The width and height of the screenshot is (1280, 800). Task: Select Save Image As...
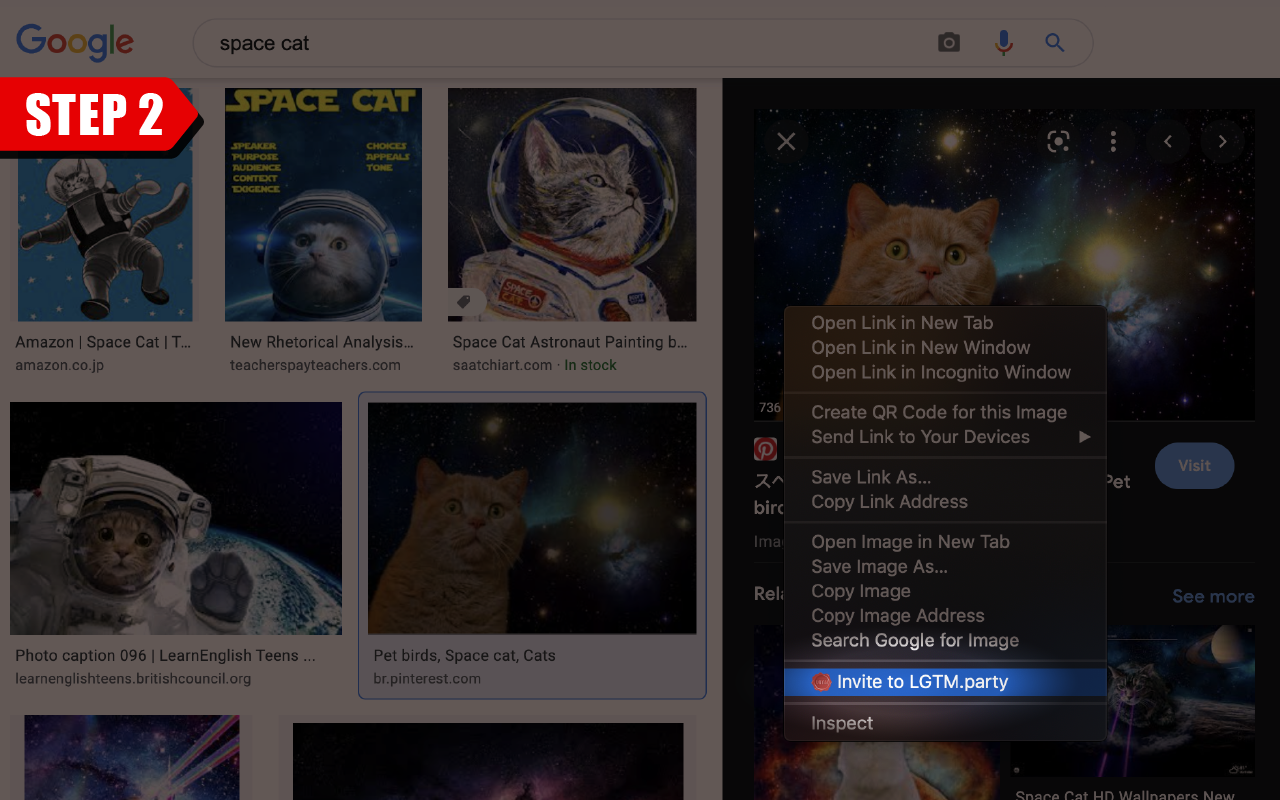pos(945,567)
